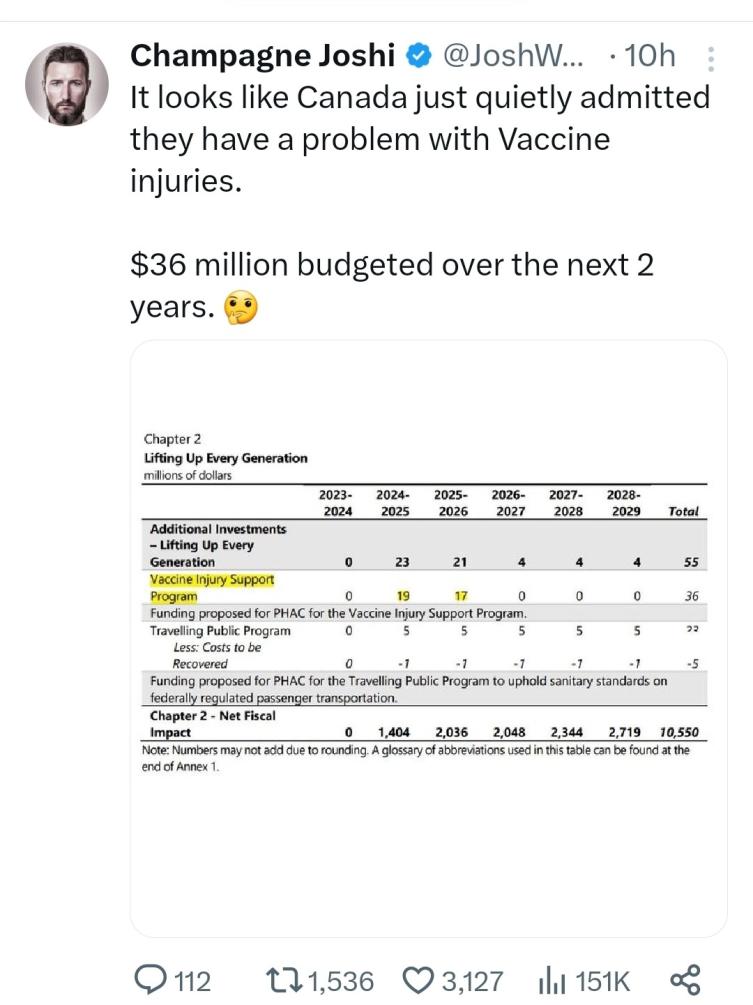Click the @JoshW... handle

pyautogui.click(x=513, y=56)
